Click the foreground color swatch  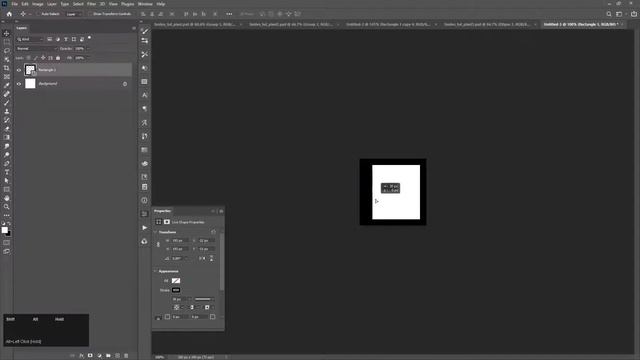click(x=4, y=230)
